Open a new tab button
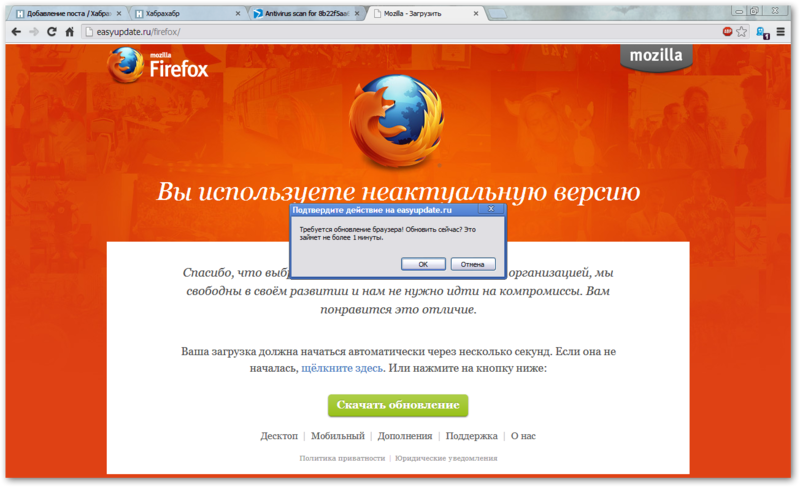Viewport: 800px width, 487px height. click(497, 14)
